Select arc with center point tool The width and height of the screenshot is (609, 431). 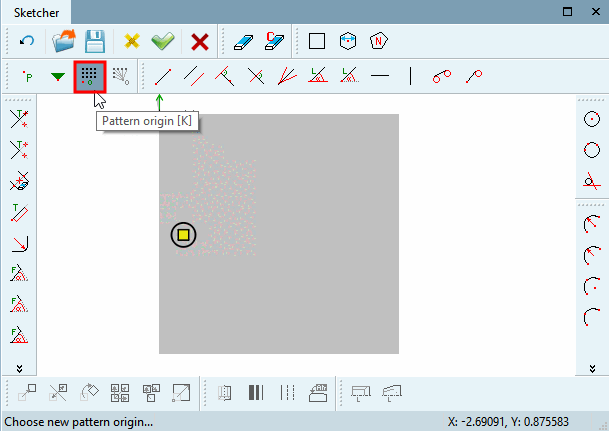pos(592,286)
